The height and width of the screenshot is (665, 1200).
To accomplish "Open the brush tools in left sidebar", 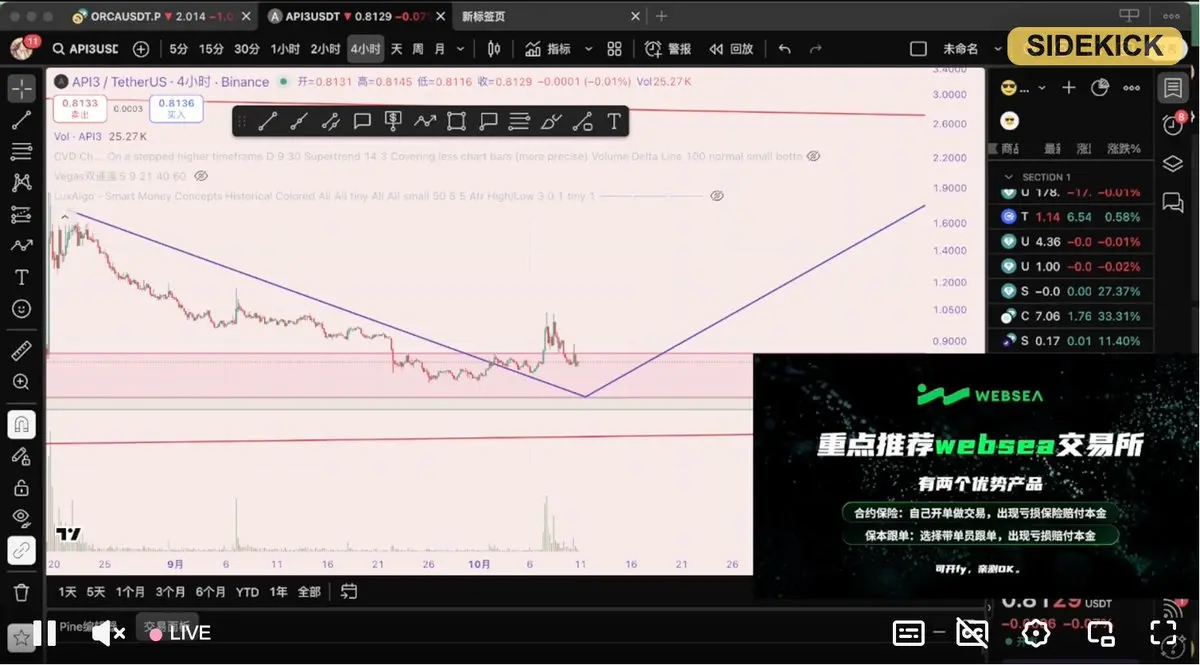I will point(21,245).
